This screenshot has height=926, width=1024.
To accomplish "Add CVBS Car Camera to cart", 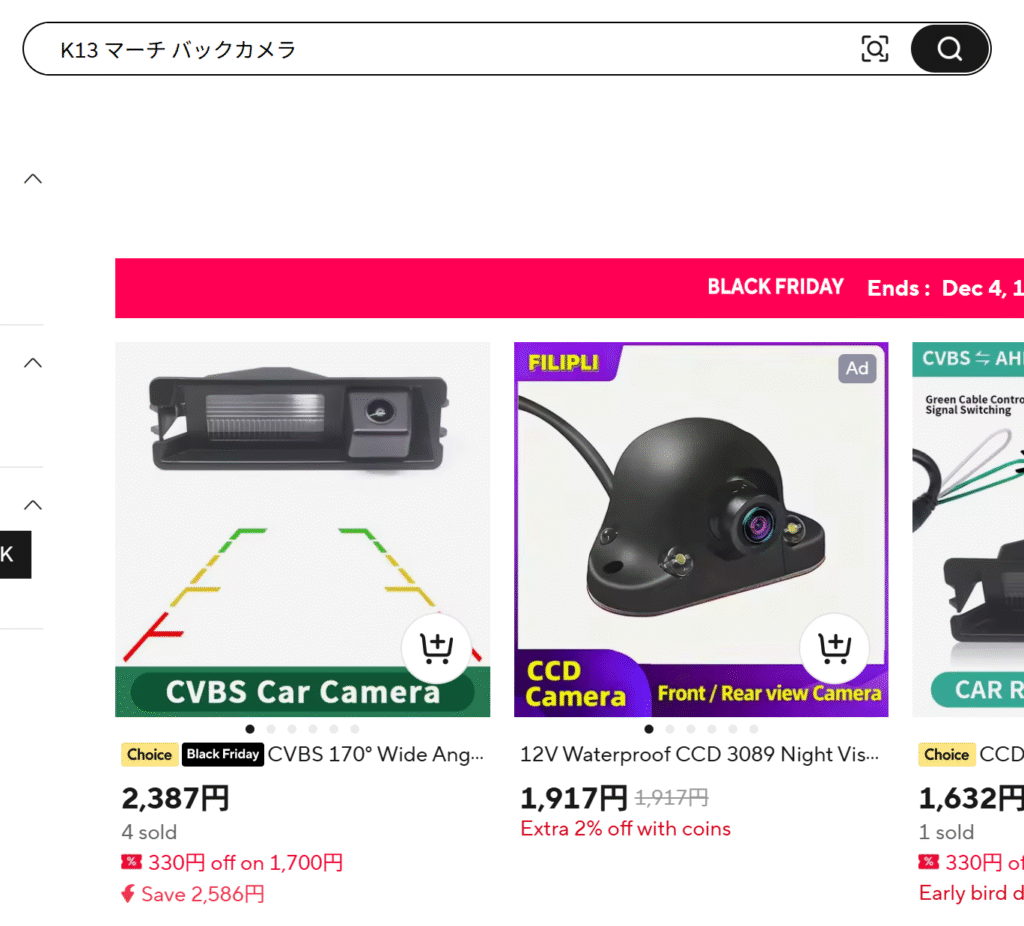I will 436,648.
